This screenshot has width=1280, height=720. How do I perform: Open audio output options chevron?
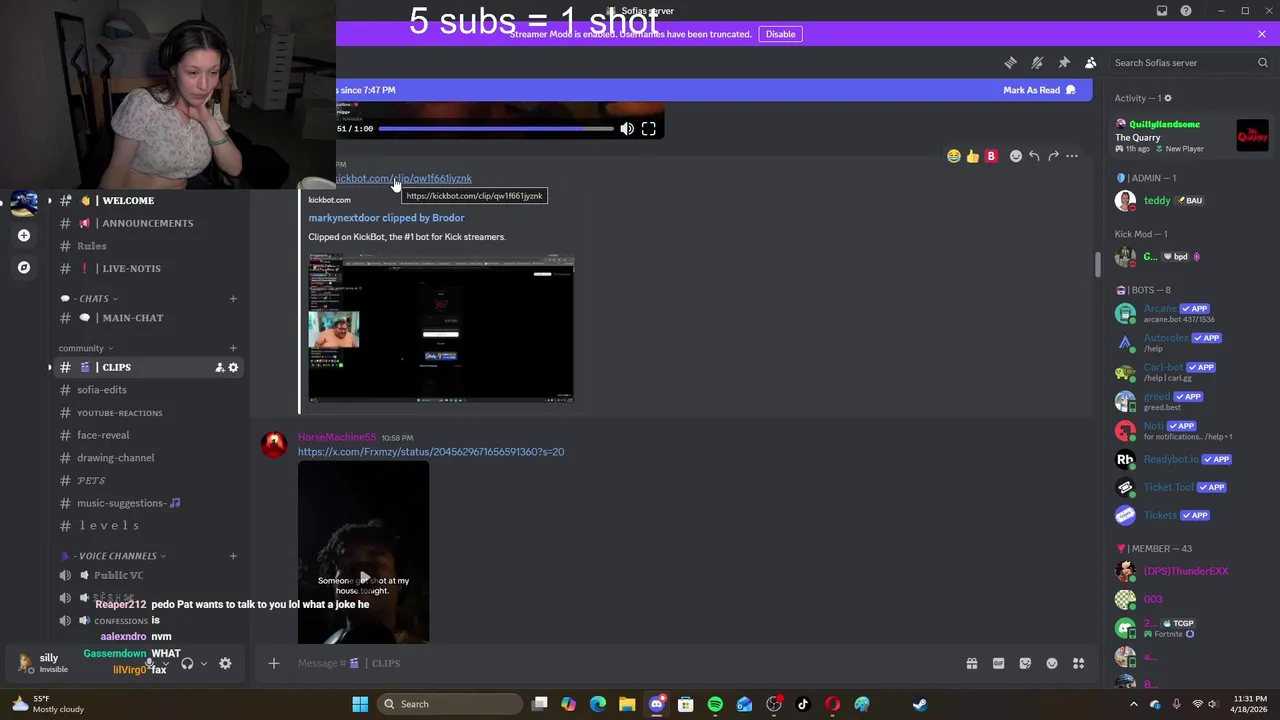[x=204, y=664]
